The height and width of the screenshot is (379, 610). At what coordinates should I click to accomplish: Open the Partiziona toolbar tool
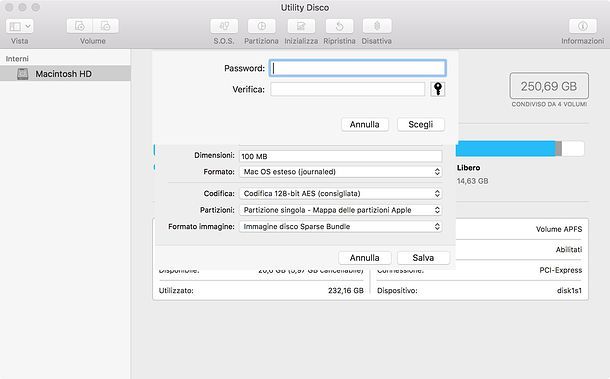click(x=261, y=26)
